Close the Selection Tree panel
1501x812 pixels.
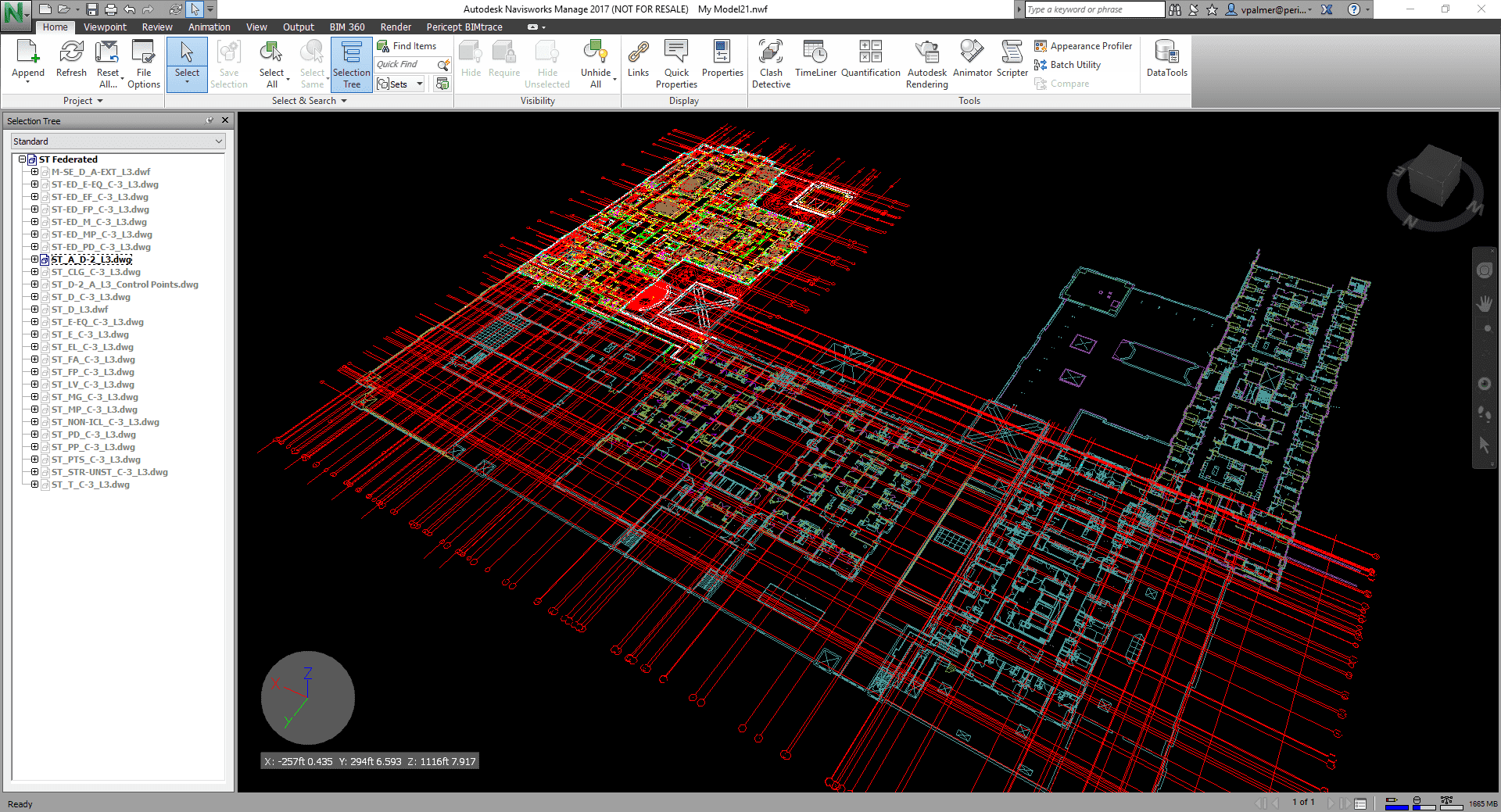(x=225, y=120)
